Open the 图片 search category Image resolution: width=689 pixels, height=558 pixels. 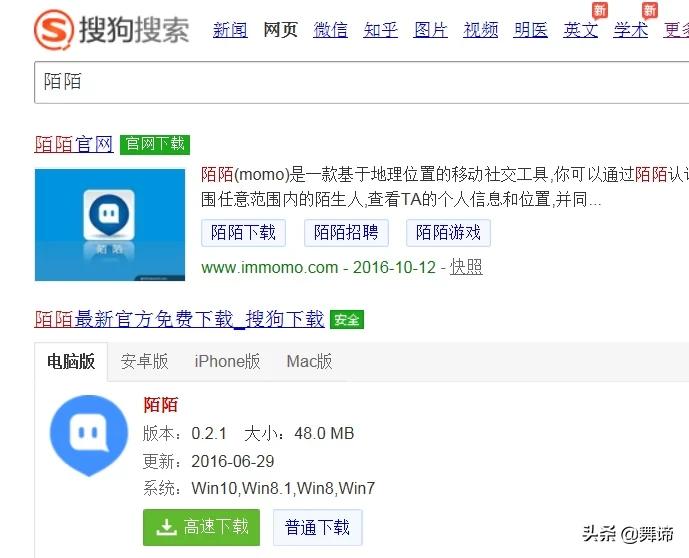(x=431, y=30)
